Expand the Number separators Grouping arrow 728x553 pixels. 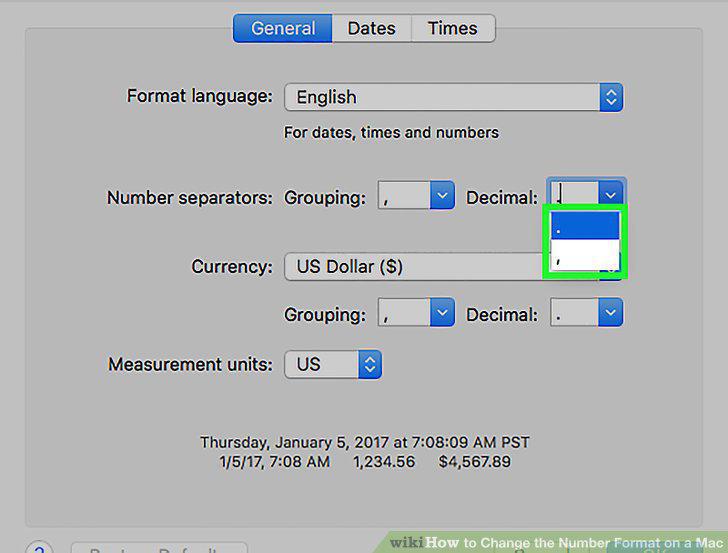click(x=442, y=195)
